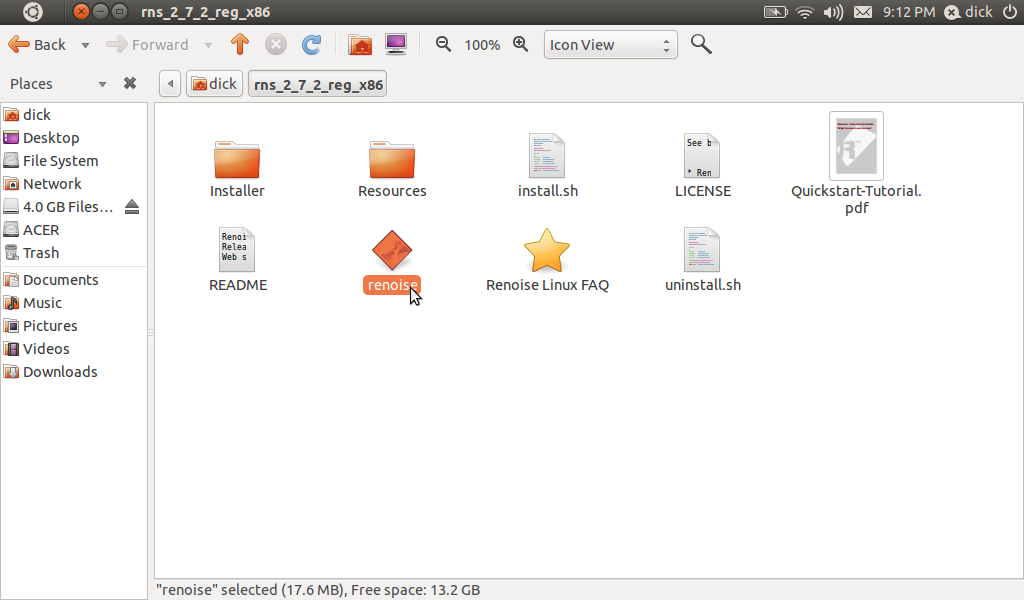Zoom in with the plus magnifier

(520, 44)
